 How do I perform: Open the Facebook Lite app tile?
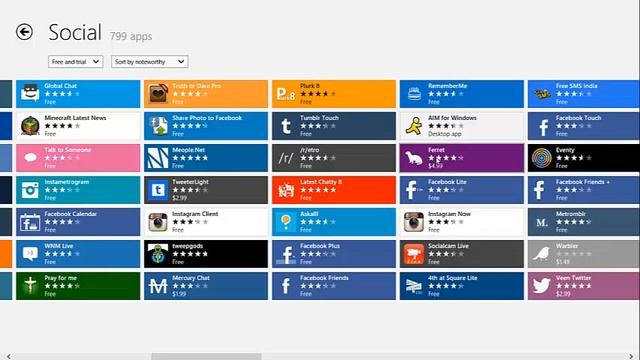[x=462, y=190]
